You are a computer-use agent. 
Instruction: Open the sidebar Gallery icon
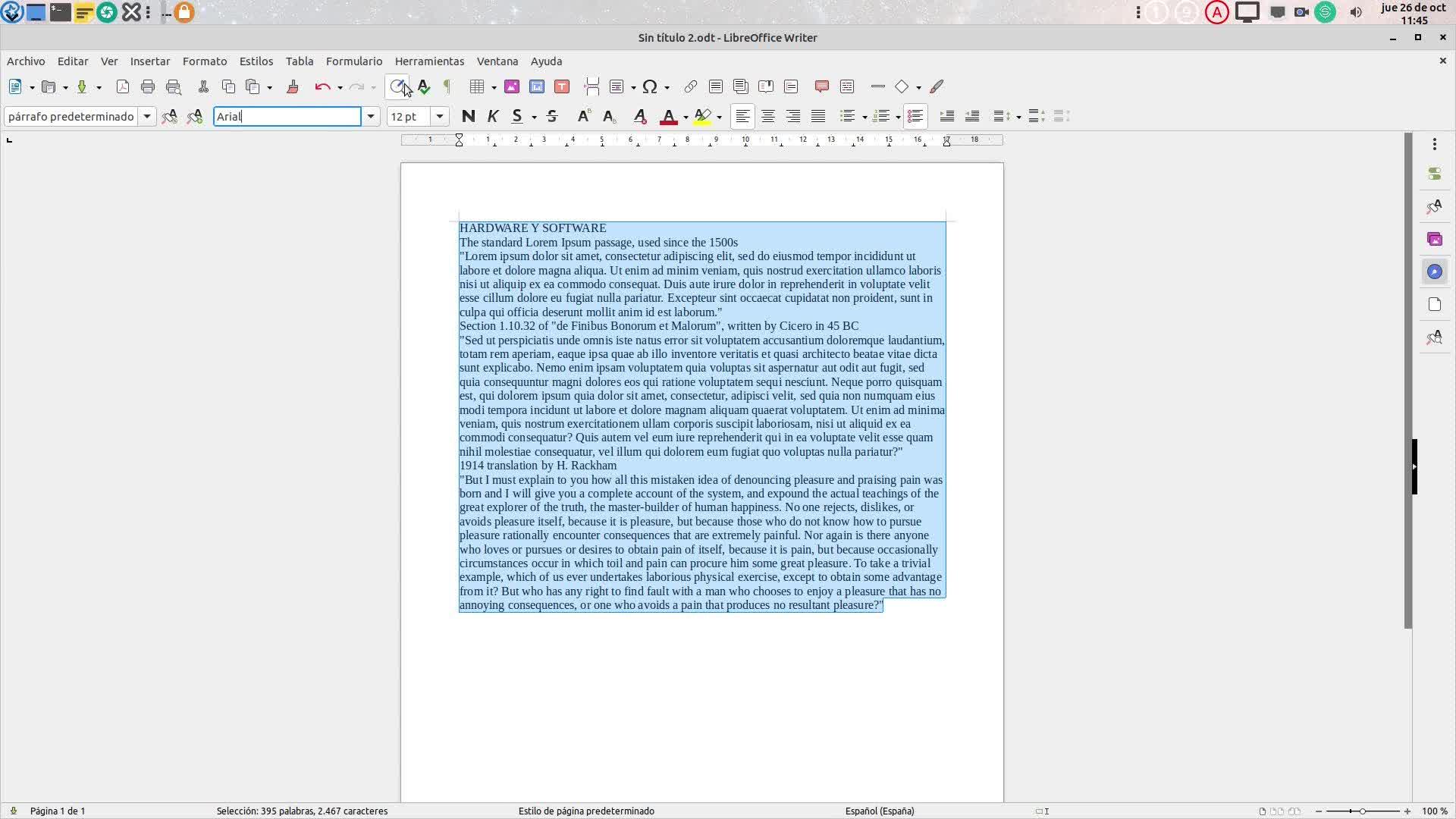click(x=1434, y=240)
